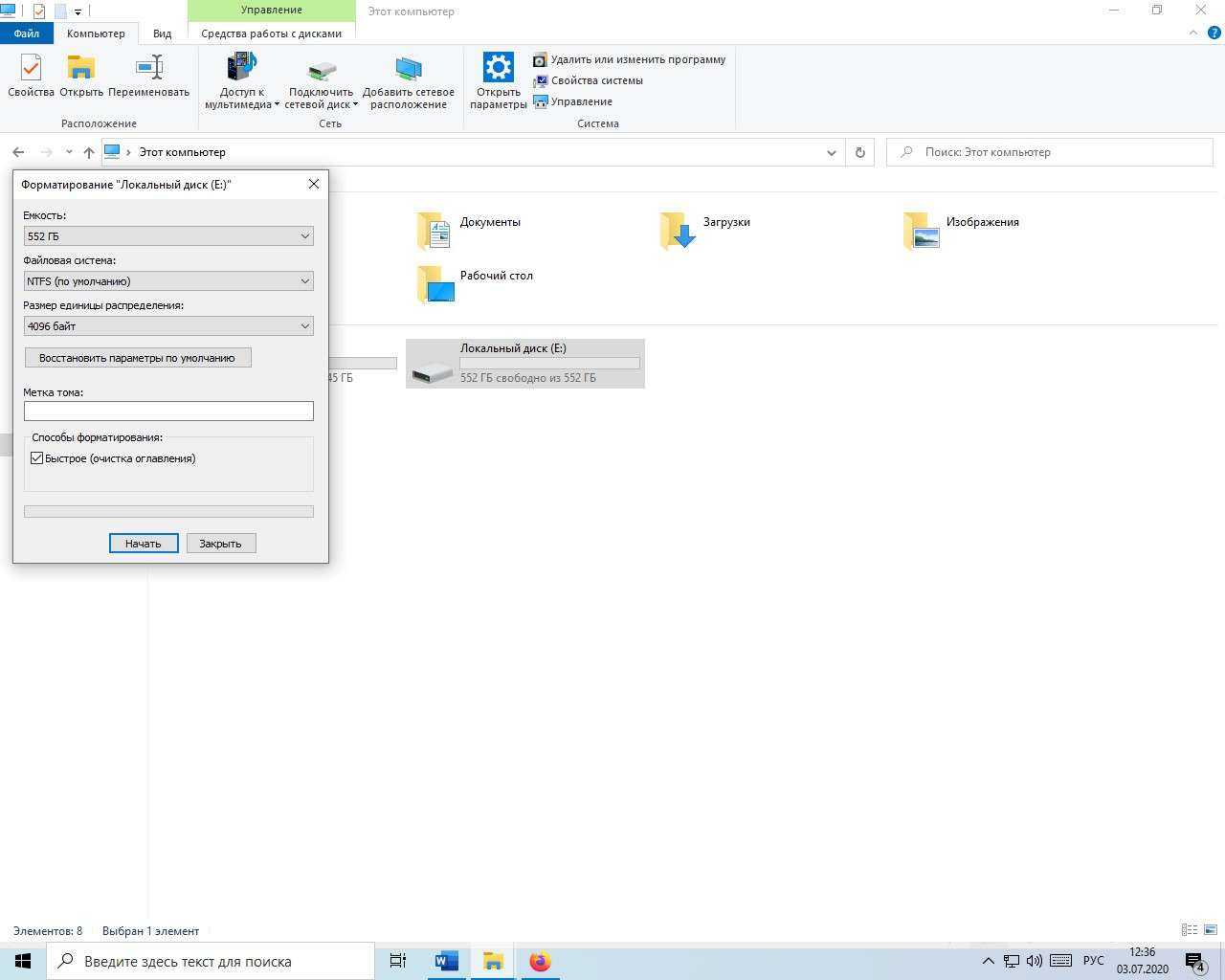Open media access (Доступ к мультимедиа) menu
1225x980 pixels.
click(x=241, y=80)
